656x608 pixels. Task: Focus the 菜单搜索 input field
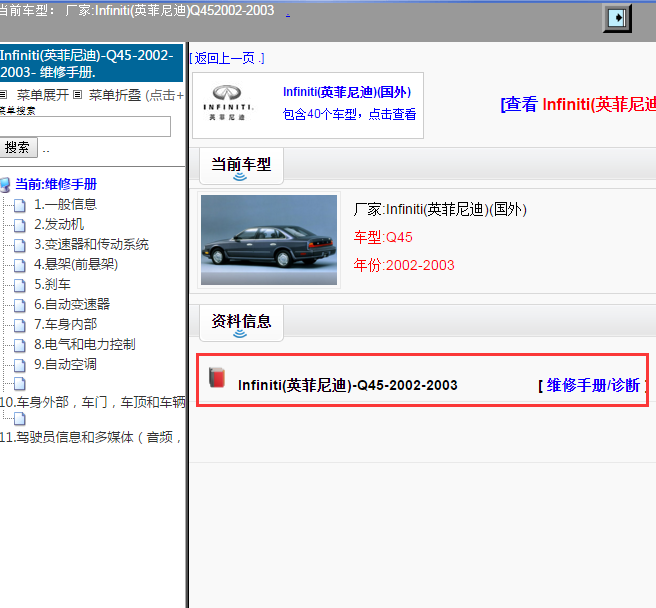click(x=85, y=126)
